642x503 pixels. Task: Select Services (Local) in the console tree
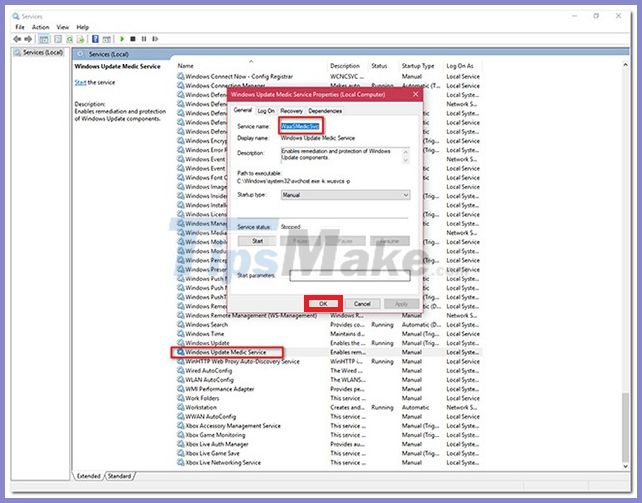click(x=39, y=52)
